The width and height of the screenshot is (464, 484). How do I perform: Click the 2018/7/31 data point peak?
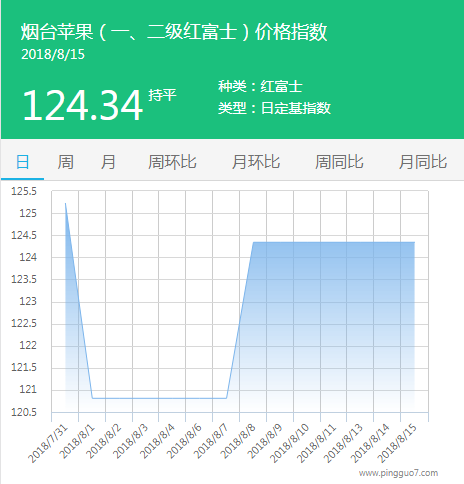(x=65, y=203)
